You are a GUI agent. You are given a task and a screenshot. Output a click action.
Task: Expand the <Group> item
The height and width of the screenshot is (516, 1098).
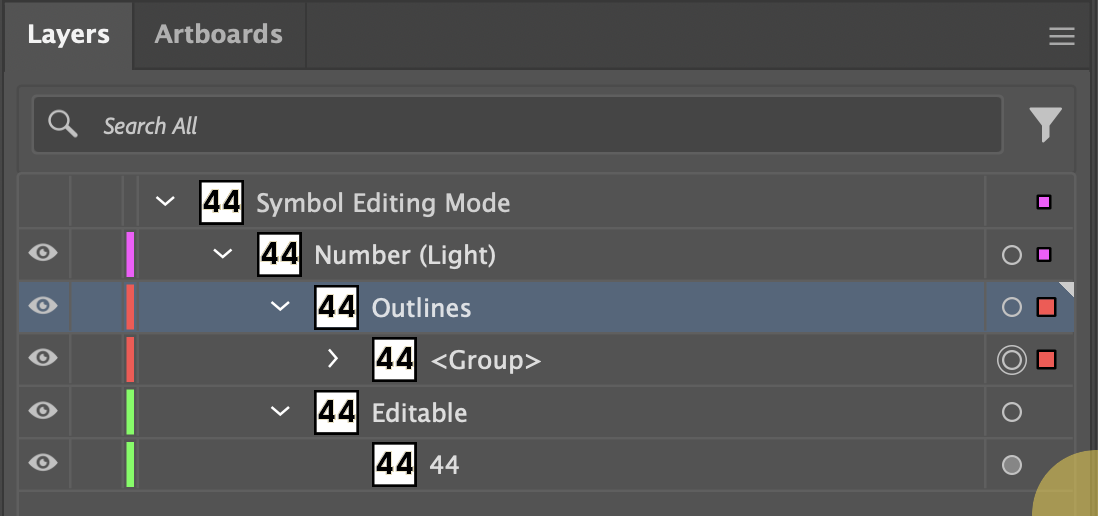(335, 359)
